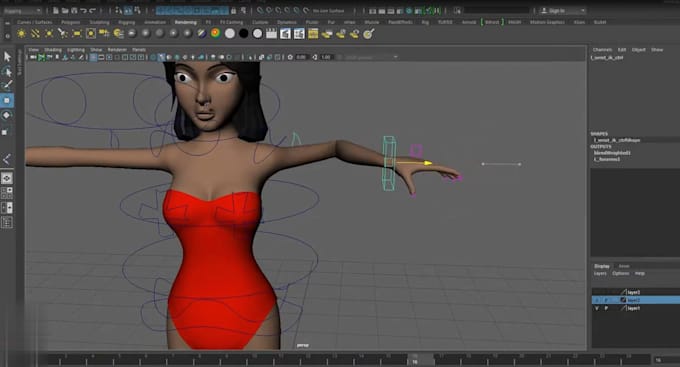The image size is (680, 367).
Task: Select the Scale tool in toolbox
Action: (x=6, y=131)
